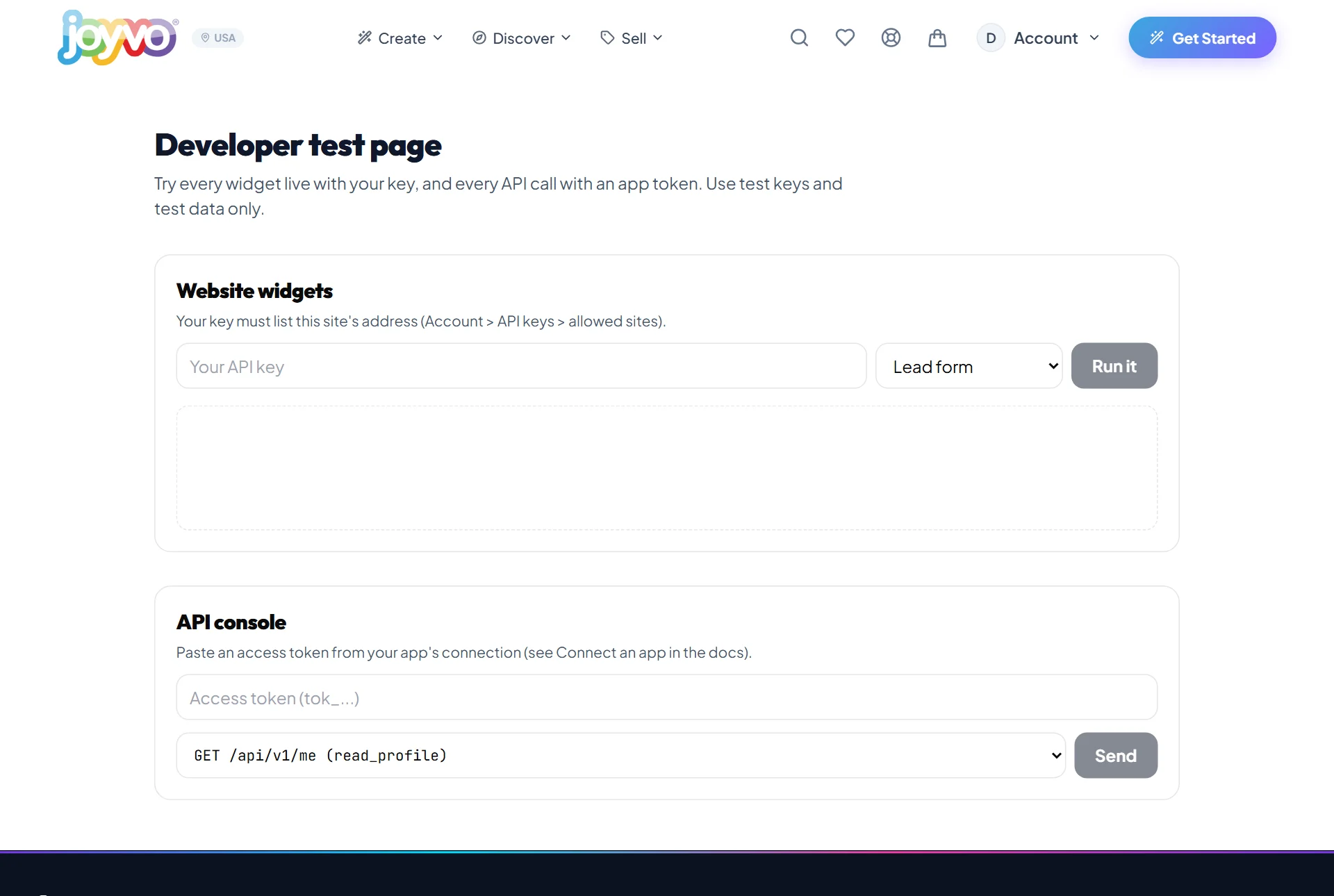1334x896 pixels.
Task: Click the Website widgets heading
Action: tap(254, 291)
